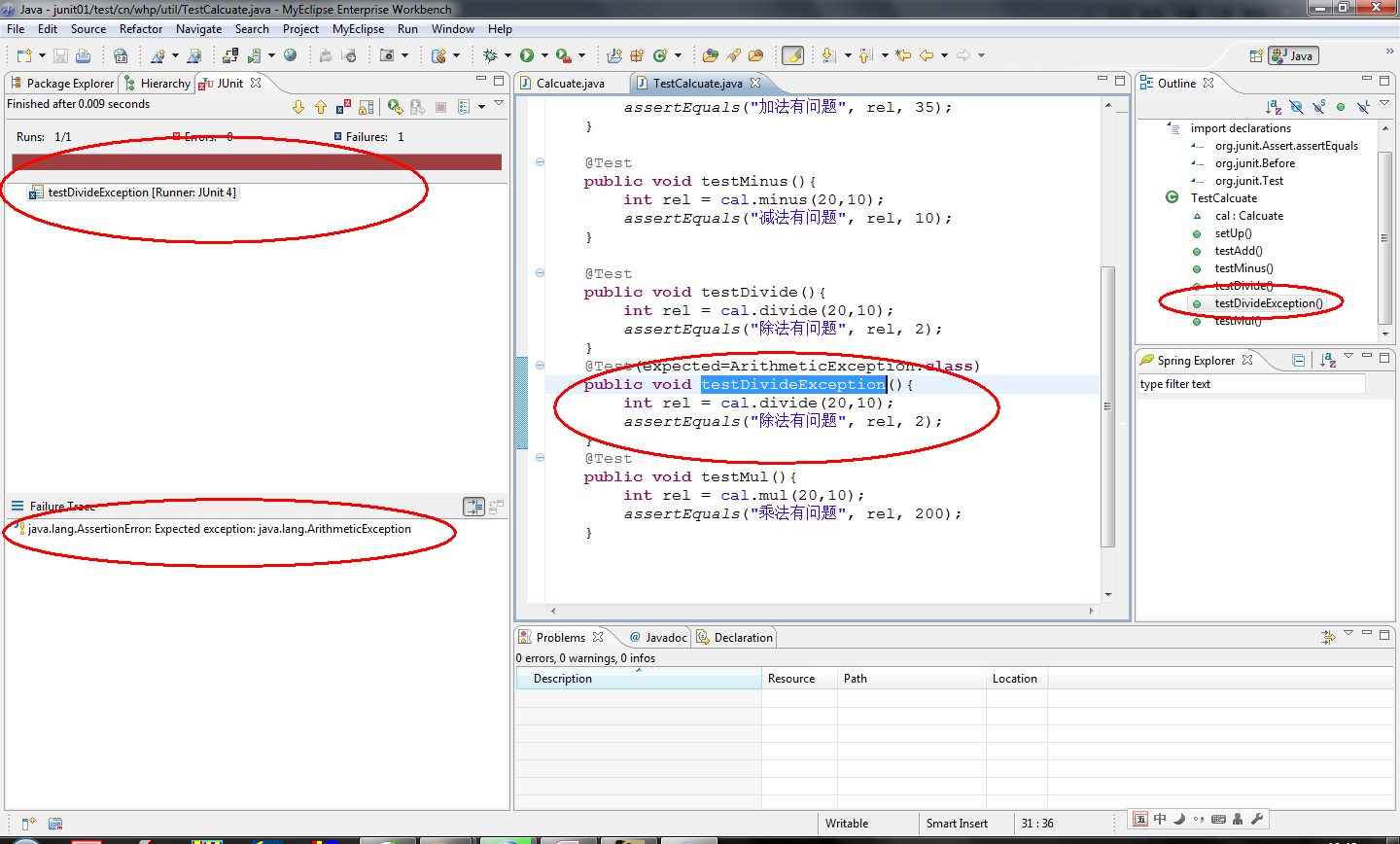
Task: Select the Java perspective button
Action: (1293, 55)
